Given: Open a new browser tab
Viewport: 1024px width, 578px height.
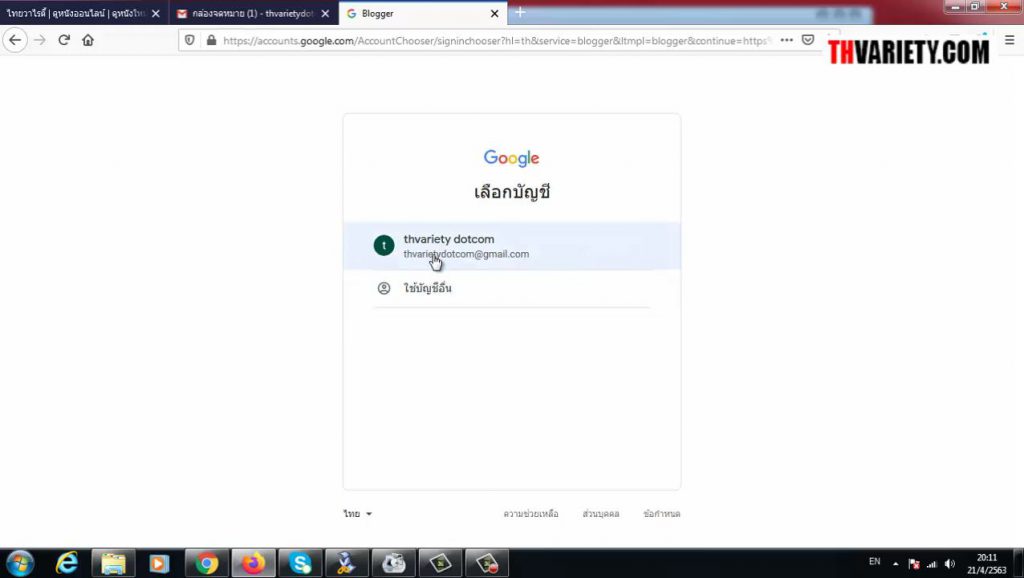Looking at the screenshot, I should click(520, 12).
